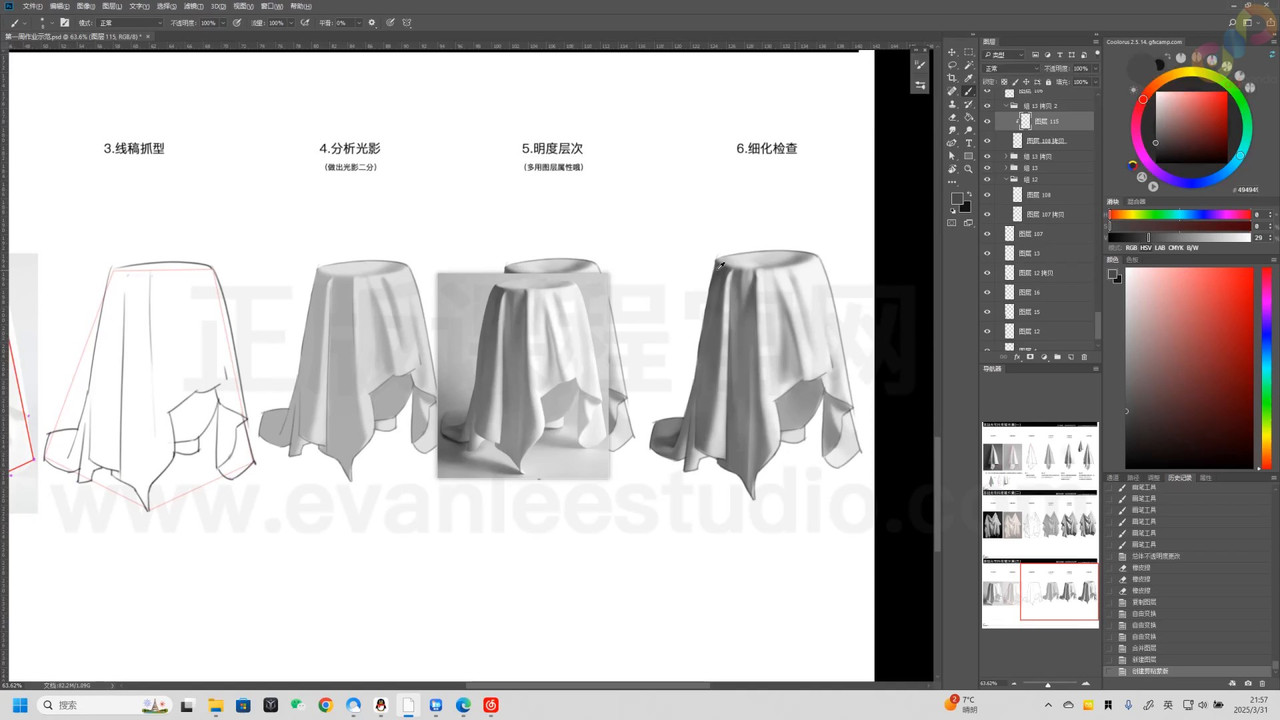Open layer filter type dropdown
Image resolution: width=1280 pixels, height=720 pixels.
point(1003,55)
